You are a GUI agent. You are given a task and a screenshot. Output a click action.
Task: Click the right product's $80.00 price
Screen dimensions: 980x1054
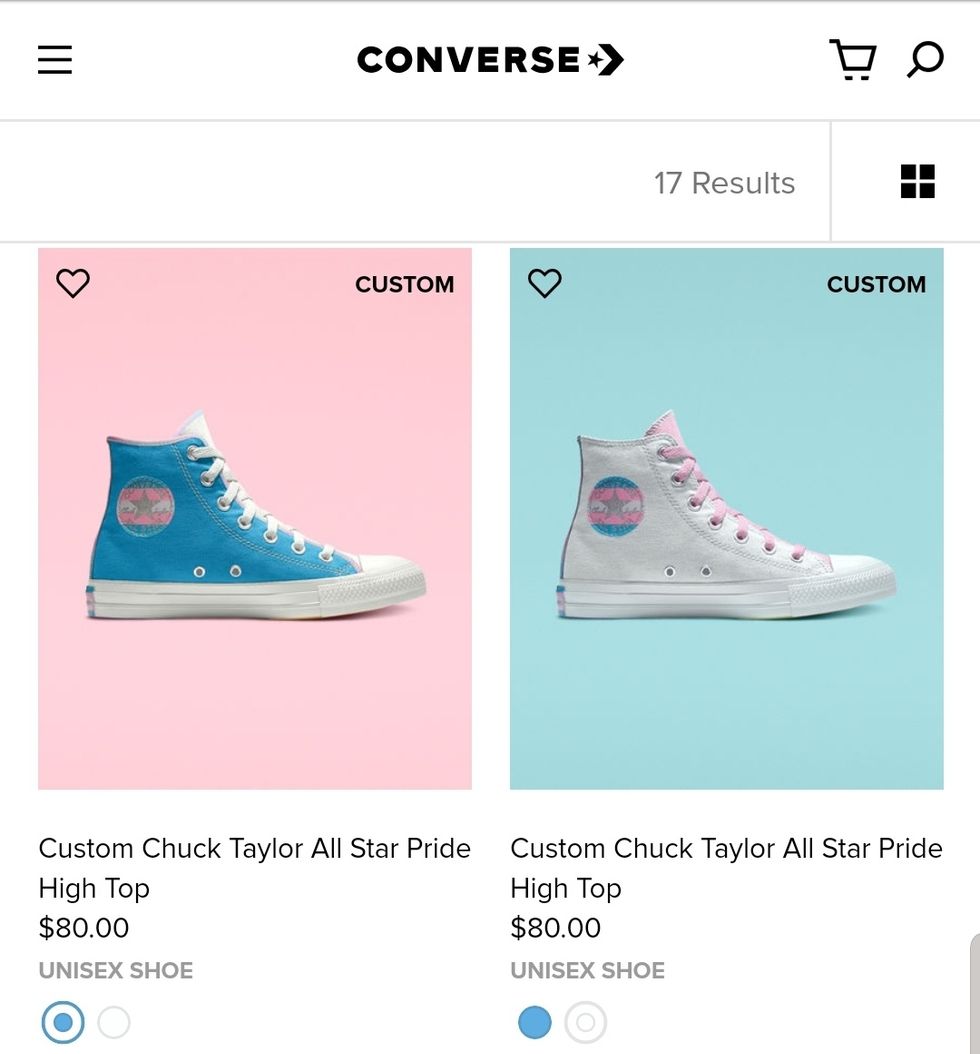(556, 928)
